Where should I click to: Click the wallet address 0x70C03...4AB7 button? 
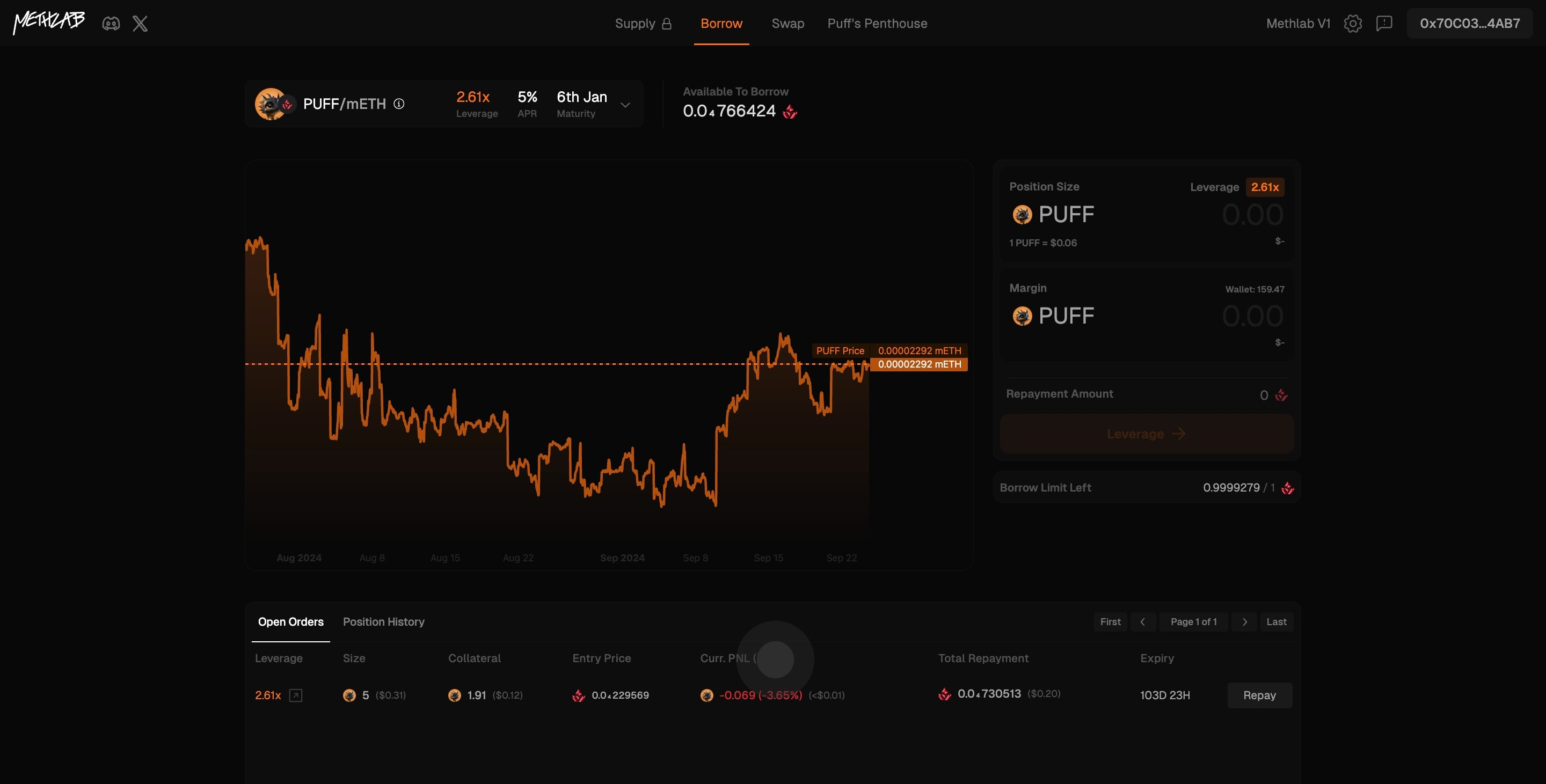pos(1469,24)
